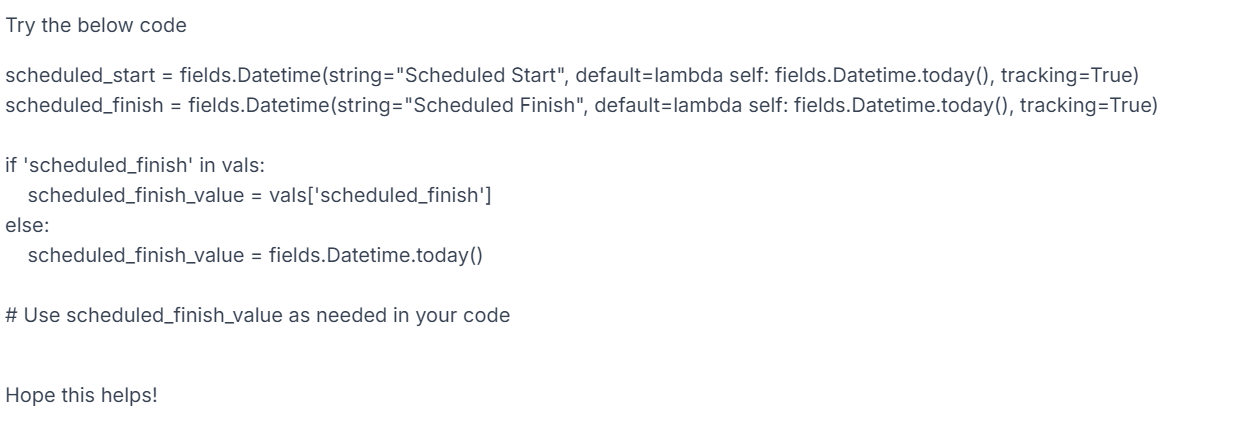Click the "Try the below code" text
1259x421 pixels.
pyautogui.click(x=96, y=26)
